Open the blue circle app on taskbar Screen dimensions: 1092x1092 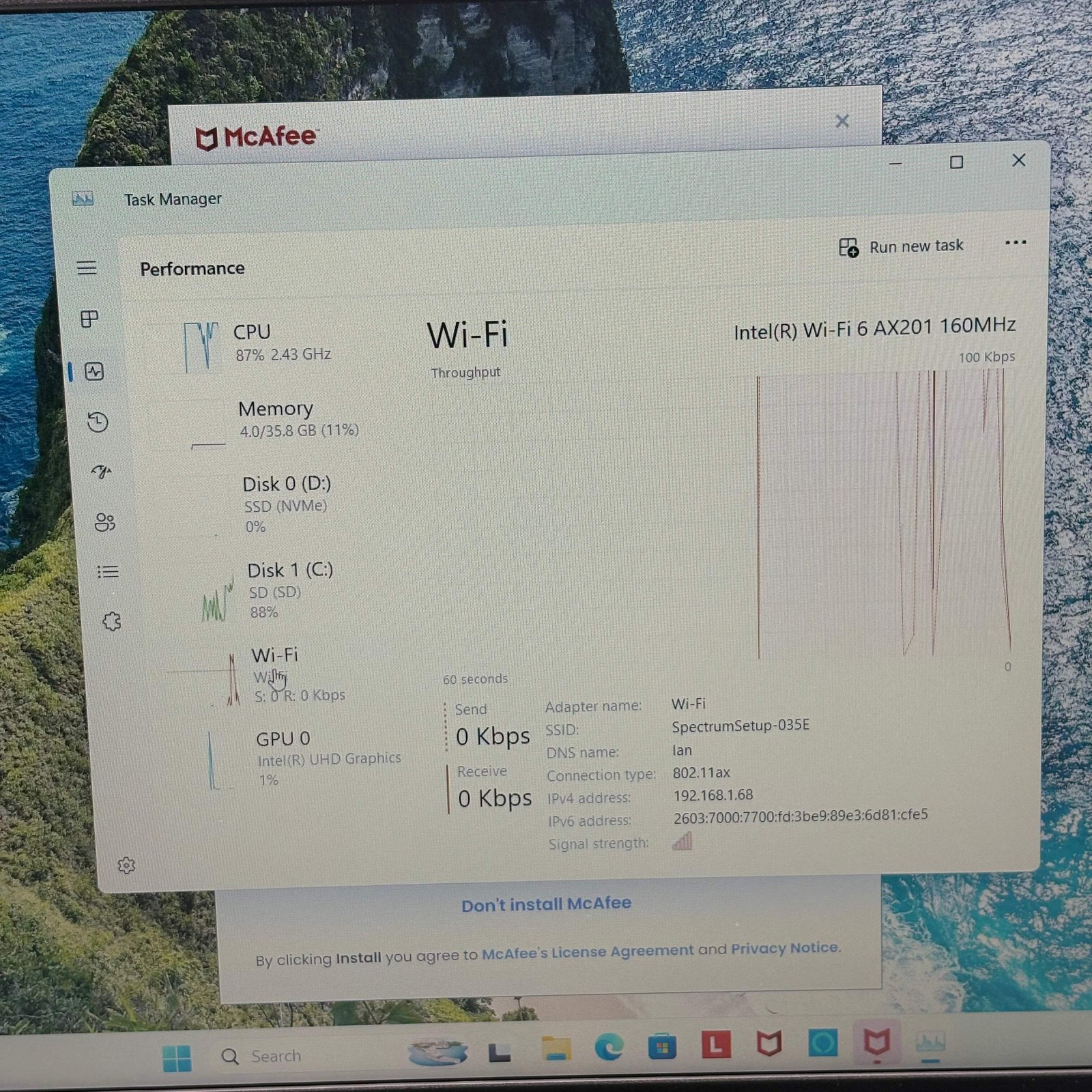click(822, 1044)
